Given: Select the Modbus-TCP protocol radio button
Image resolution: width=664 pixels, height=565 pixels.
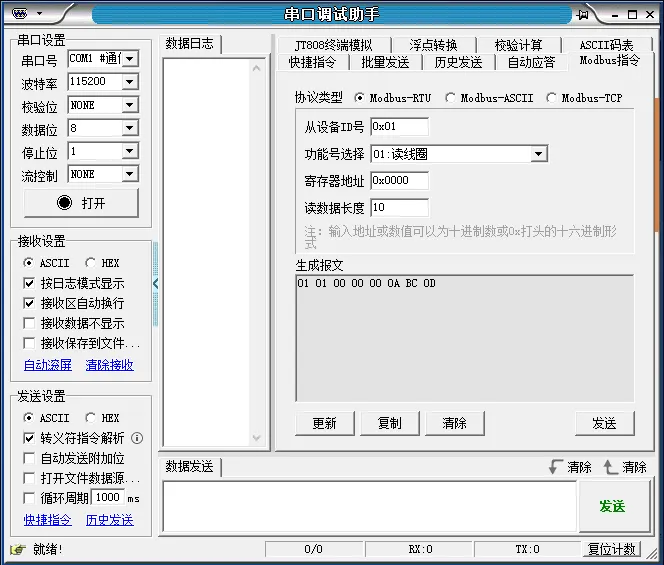Looking at the screenshot, I should (x=551, y=98).
